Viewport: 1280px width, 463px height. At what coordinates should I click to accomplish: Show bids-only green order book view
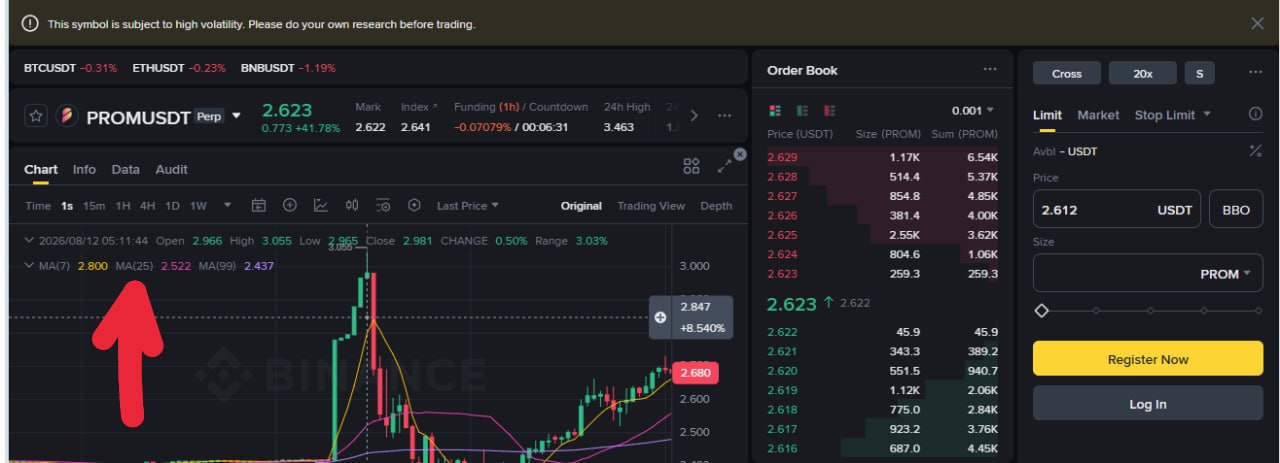[802, 110]
